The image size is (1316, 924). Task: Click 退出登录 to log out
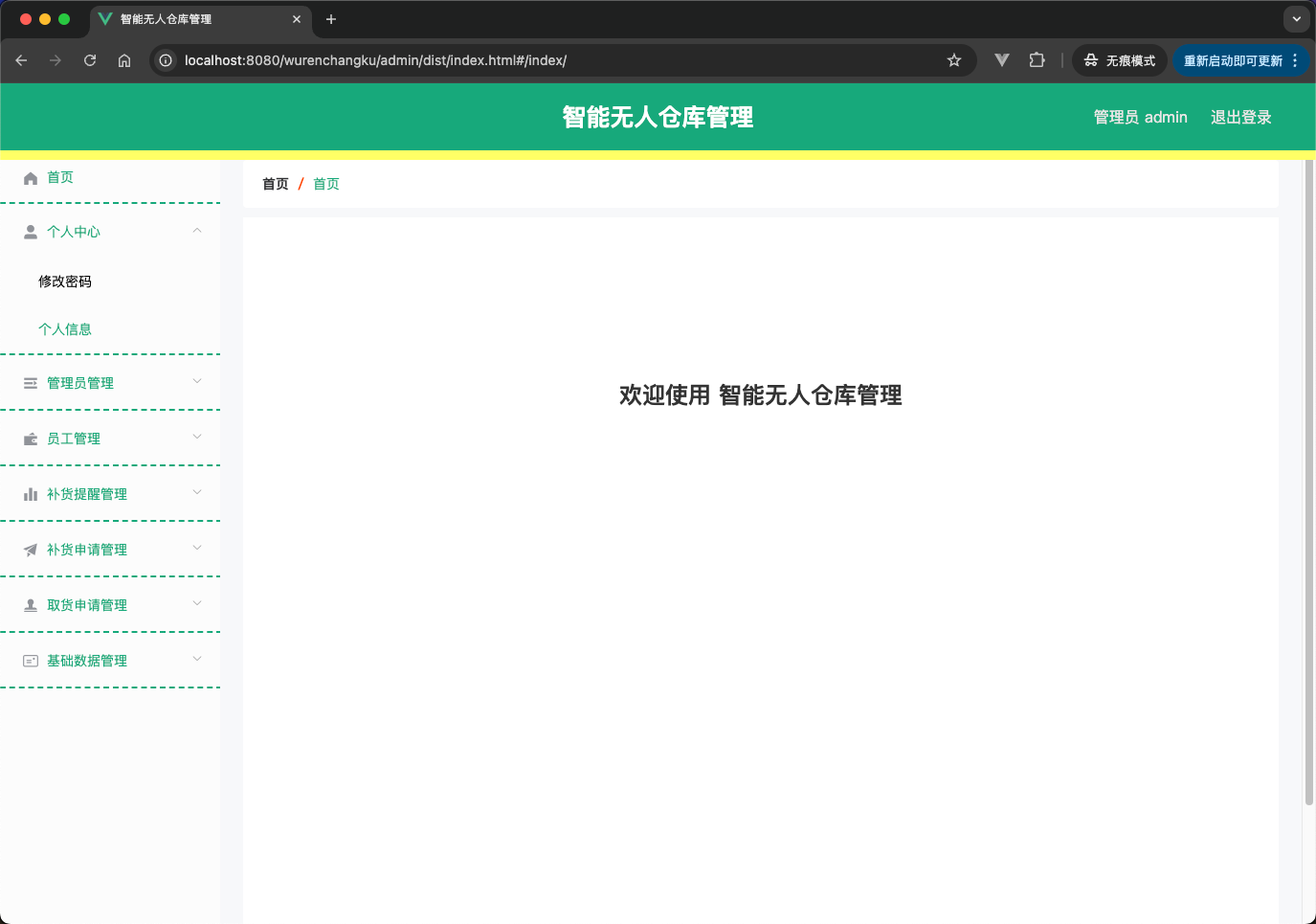pyautogui.click(x=1240, y=117)
